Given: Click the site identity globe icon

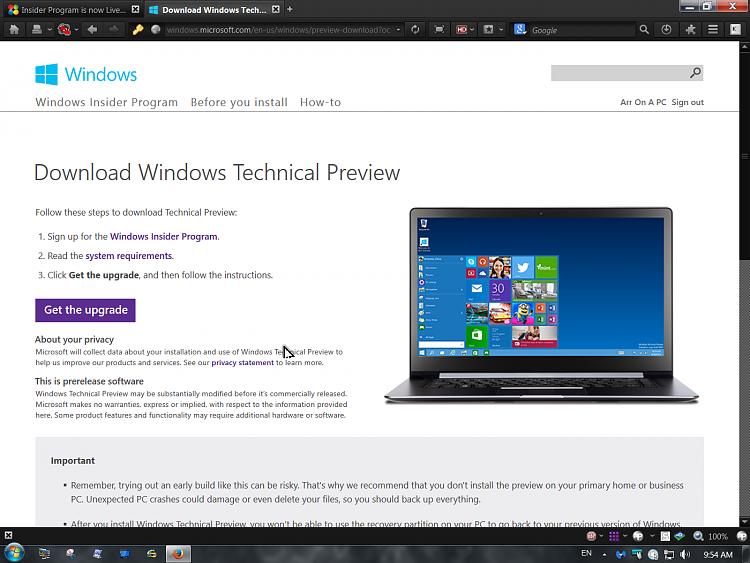Looking at the screenshot, I should [155, 30].
